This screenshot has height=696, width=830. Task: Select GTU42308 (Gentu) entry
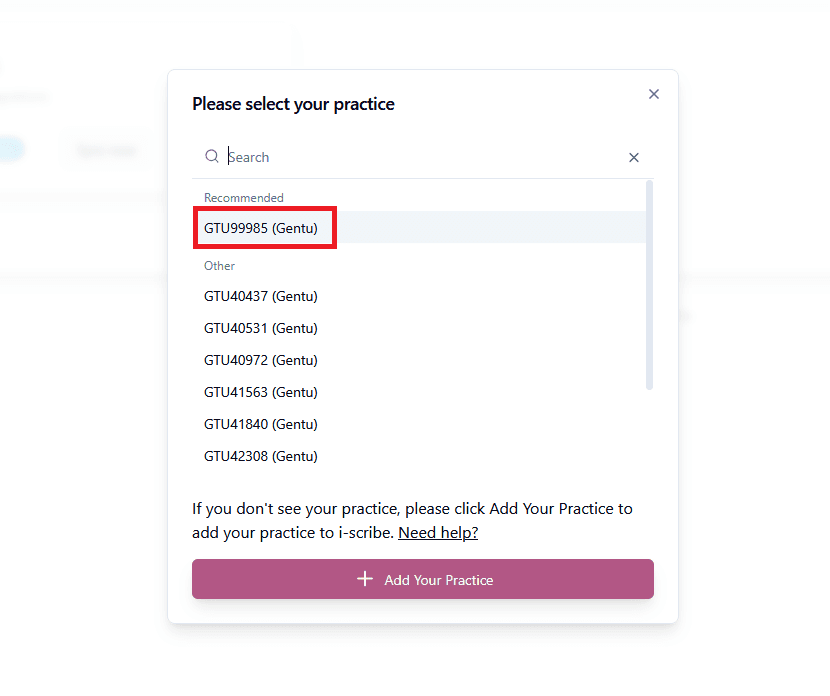tap(419, 456)
